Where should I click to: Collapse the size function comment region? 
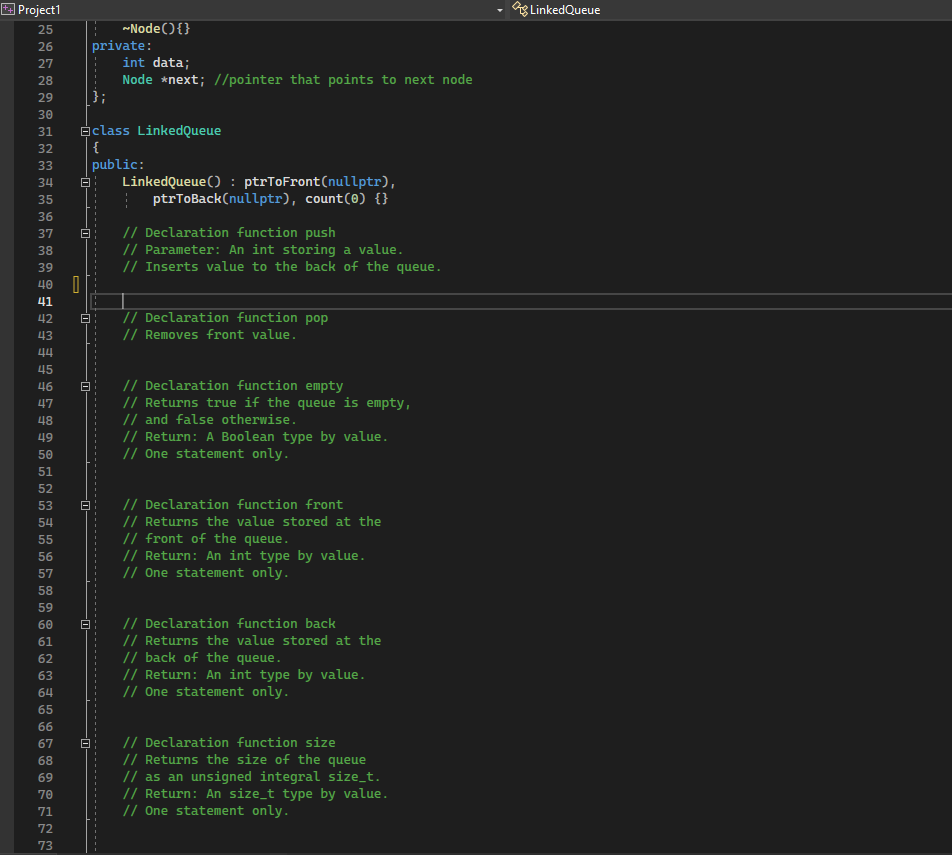[x=85, y=743]
